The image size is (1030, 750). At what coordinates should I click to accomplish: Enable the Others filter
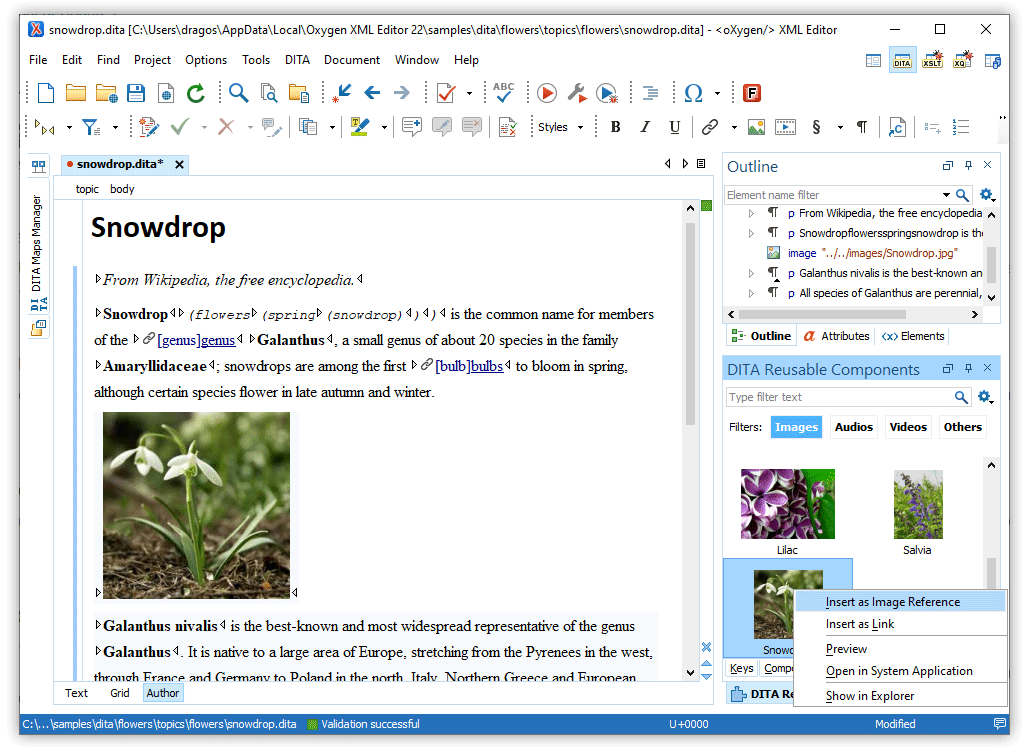(x=962, y=427)
